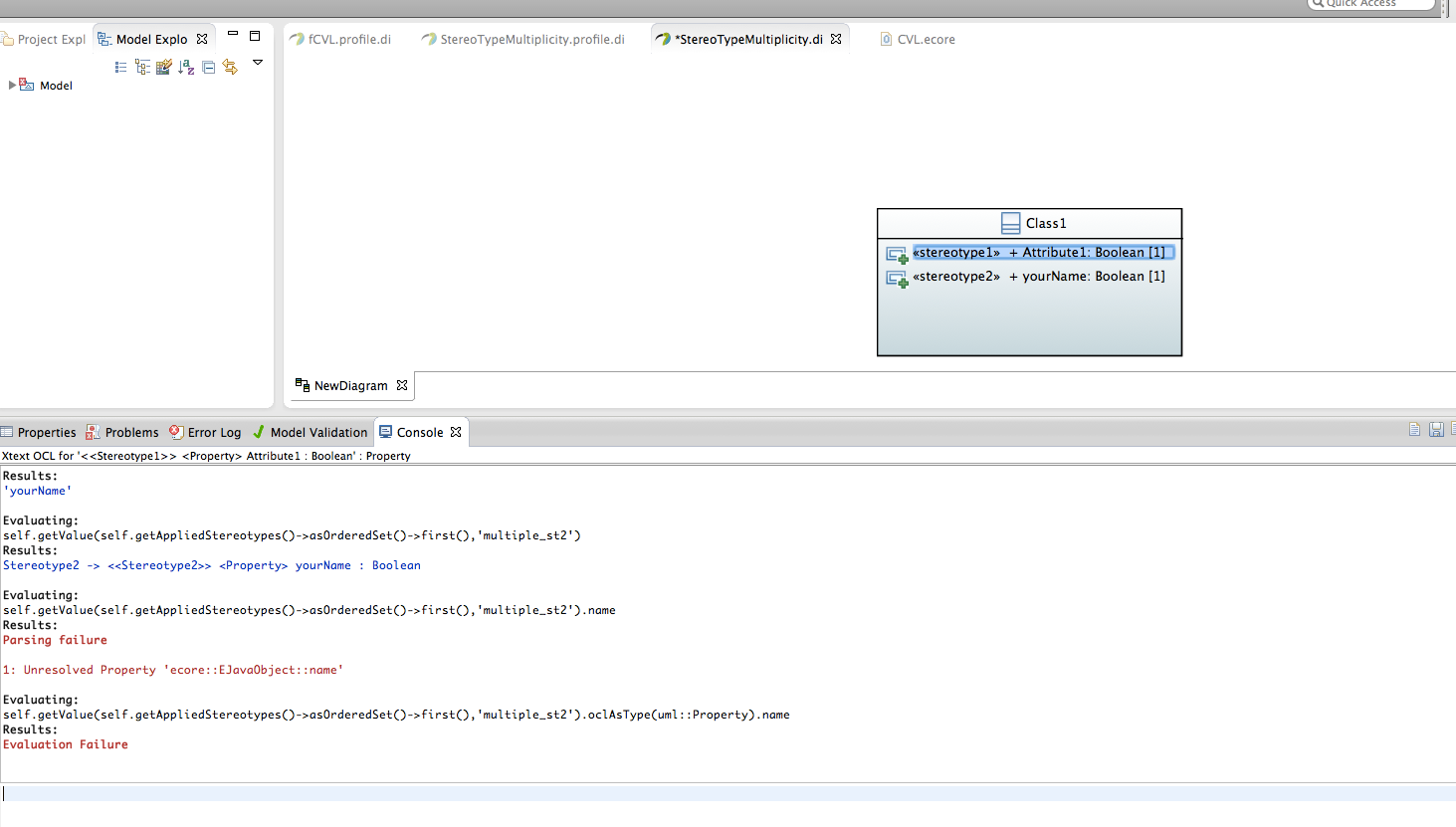Open the StereoTypeMultiplicity.profile.di tab
Viewport: 1456px width, 827px height.
coord(523,40)
